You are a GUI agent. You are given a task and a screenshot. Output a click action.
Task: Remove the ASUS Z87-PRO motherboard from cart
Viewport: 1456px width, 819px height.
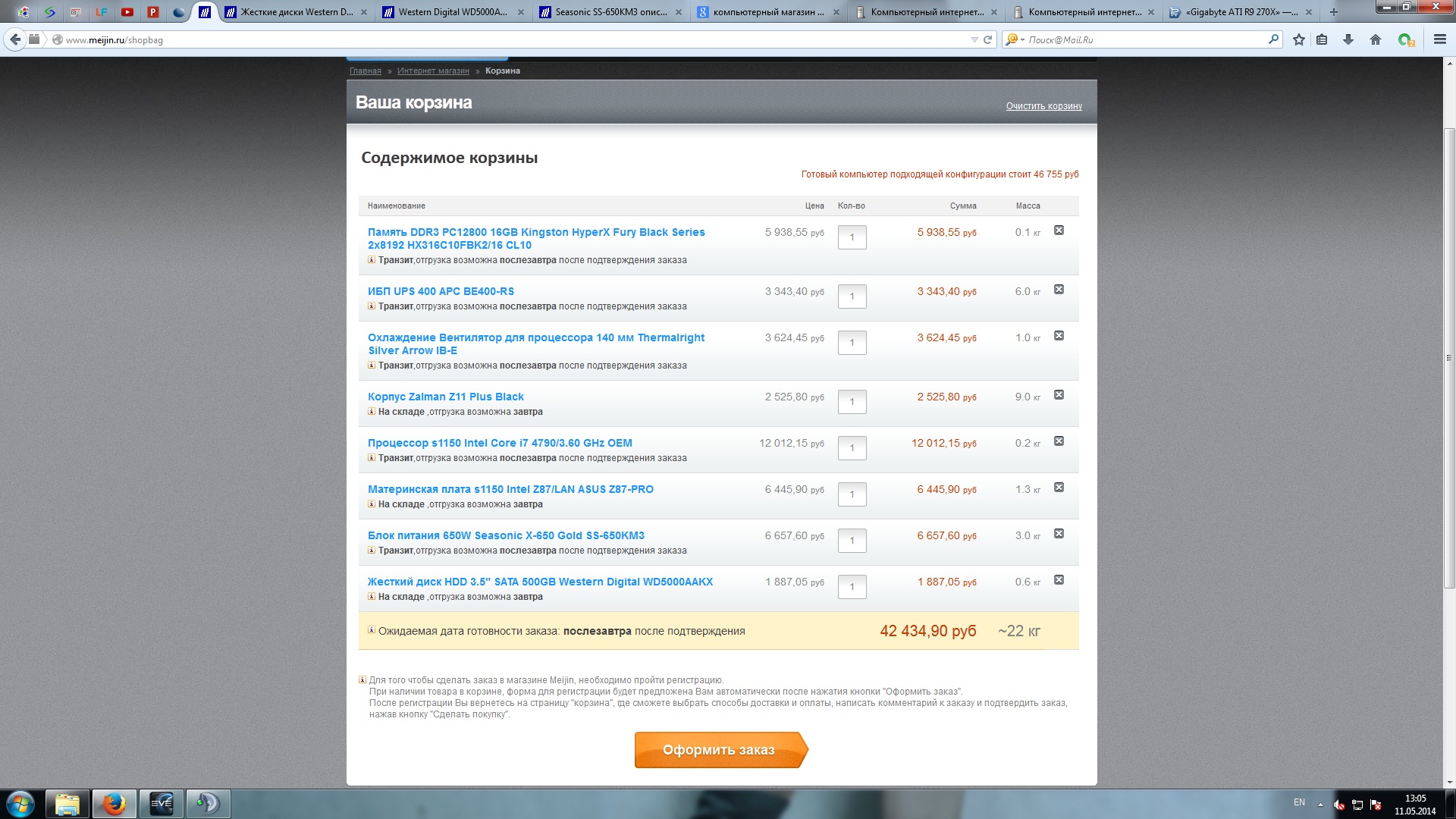[x=1059, y=488]
